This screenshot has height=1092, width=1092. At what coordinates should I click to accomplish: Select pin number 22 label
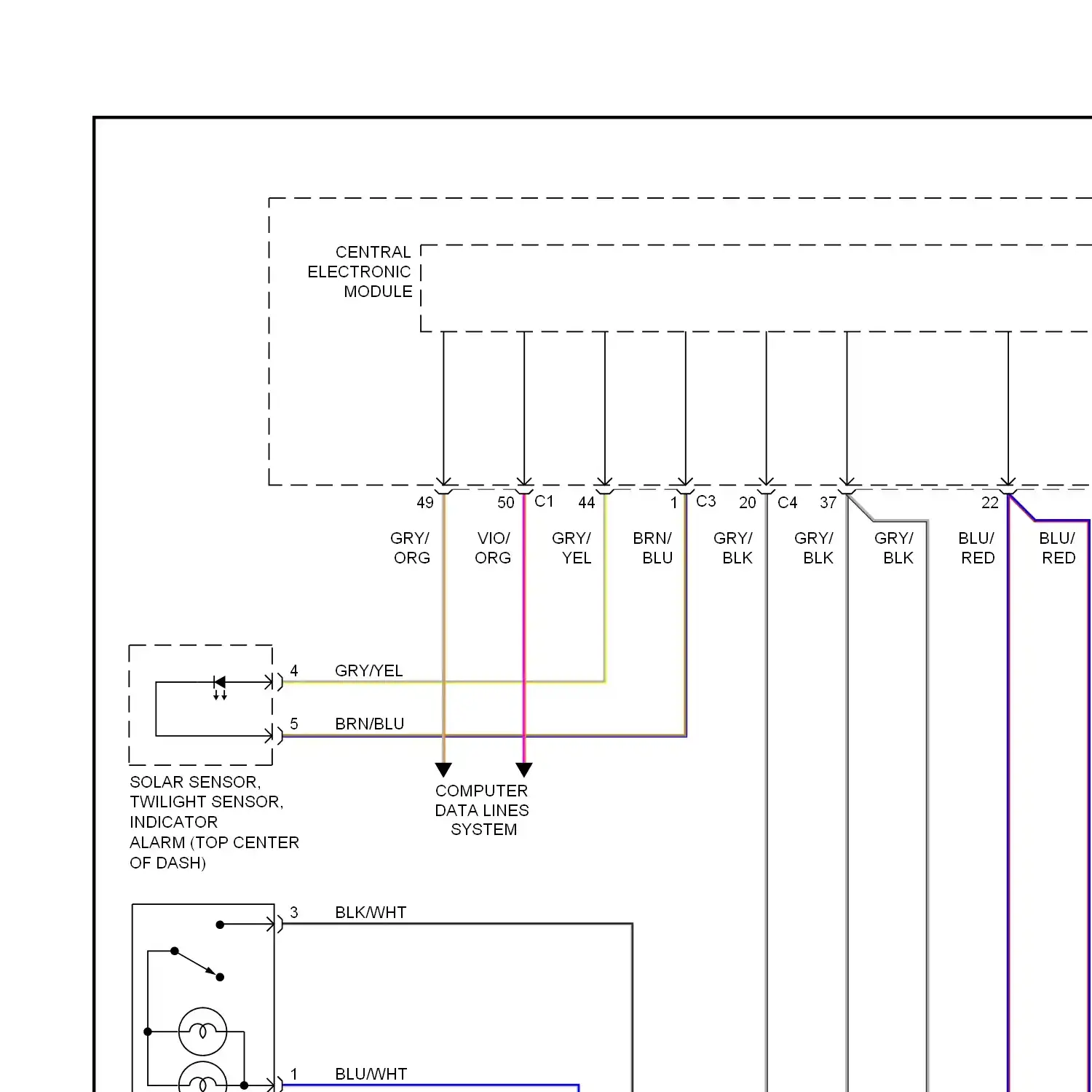tap(990, 502)
